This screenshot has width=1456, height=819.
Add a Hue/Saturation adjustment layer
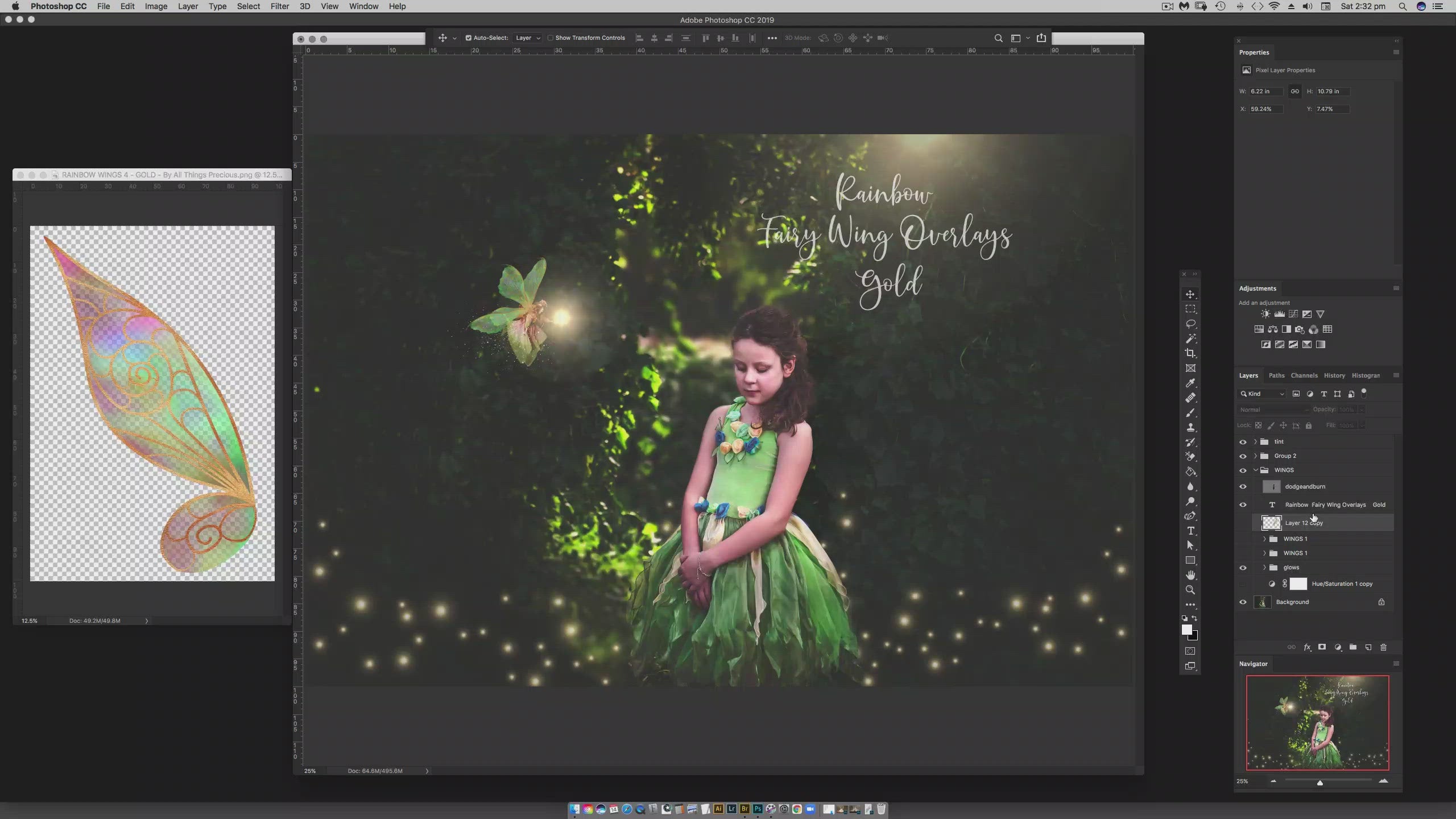pos(1260,330)
